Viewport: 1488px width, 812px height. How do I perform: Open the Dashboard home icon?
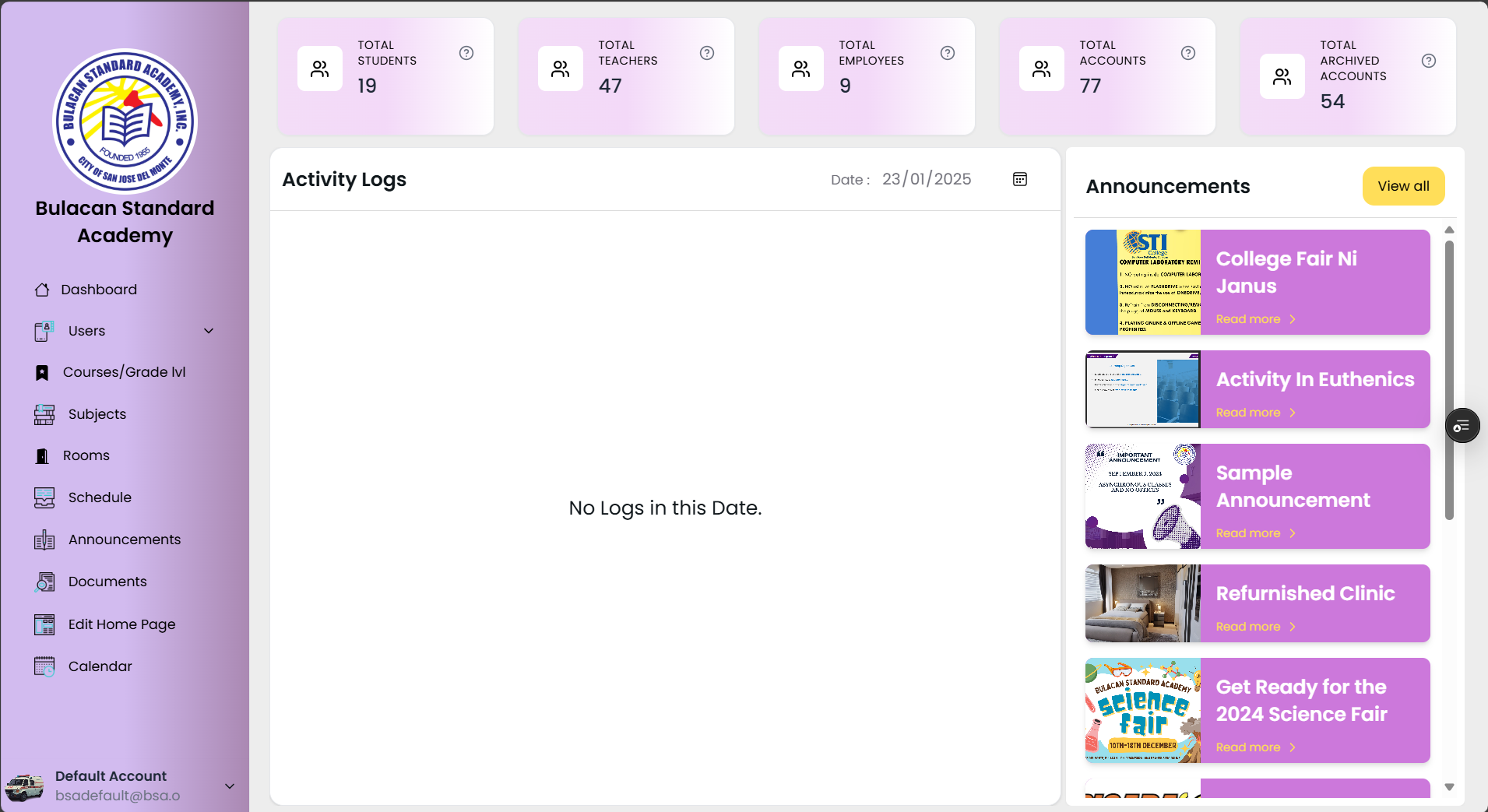[42, 290]
